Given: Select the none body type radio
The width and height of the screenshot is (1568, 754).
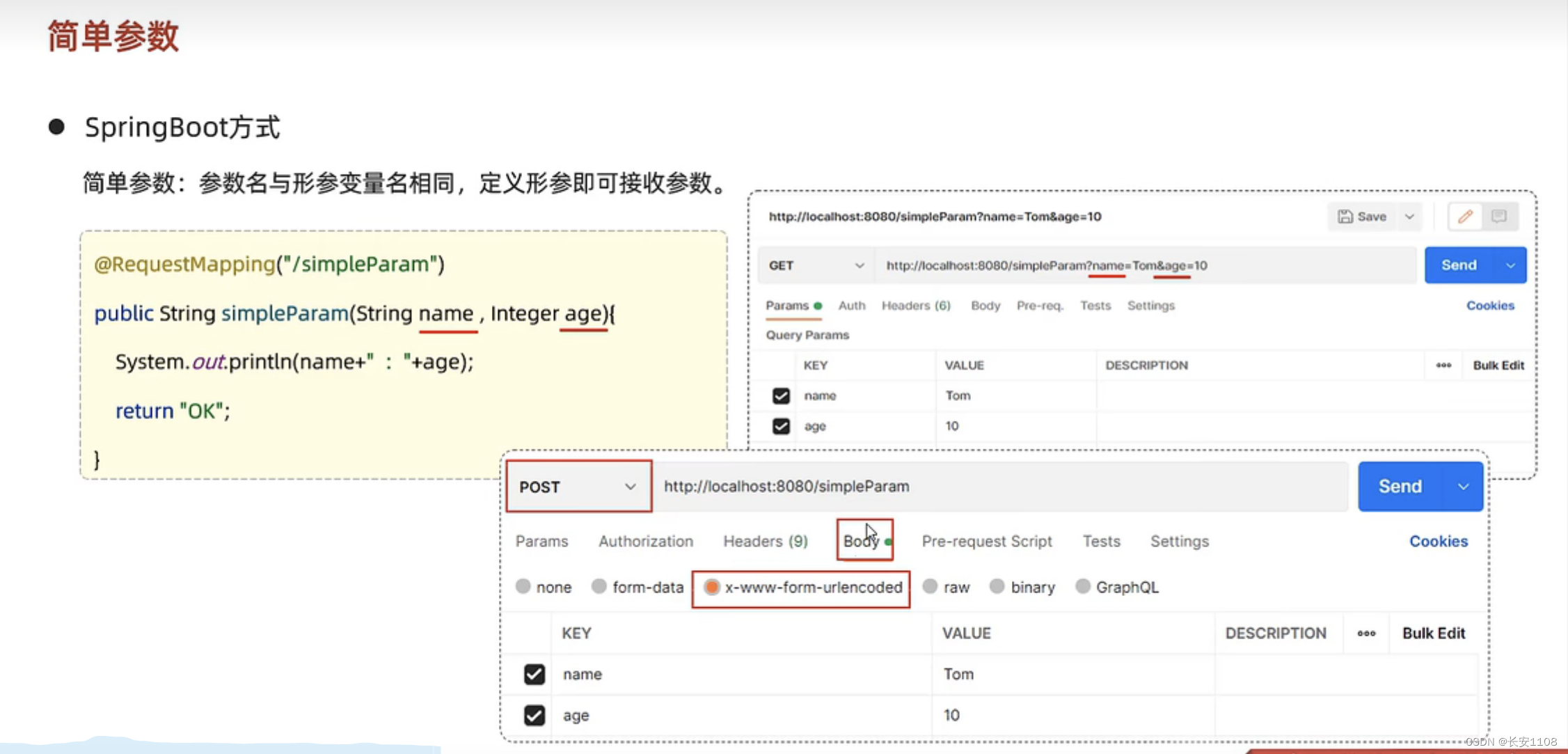Looking at the screenshot, I should pyautogui.click(x=523, y=587).
